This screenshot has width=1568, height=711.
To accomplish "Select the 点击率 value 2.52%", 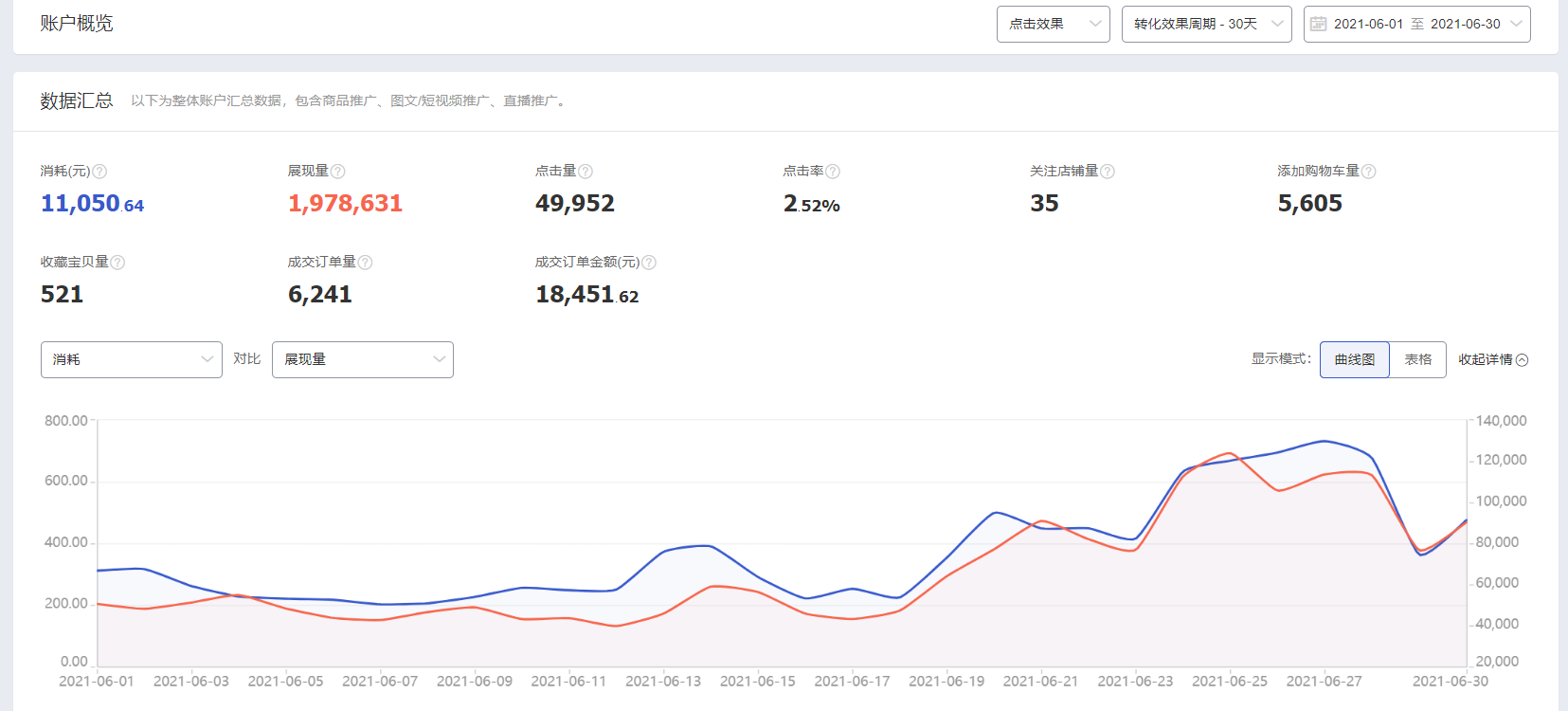I will point(812,204).
